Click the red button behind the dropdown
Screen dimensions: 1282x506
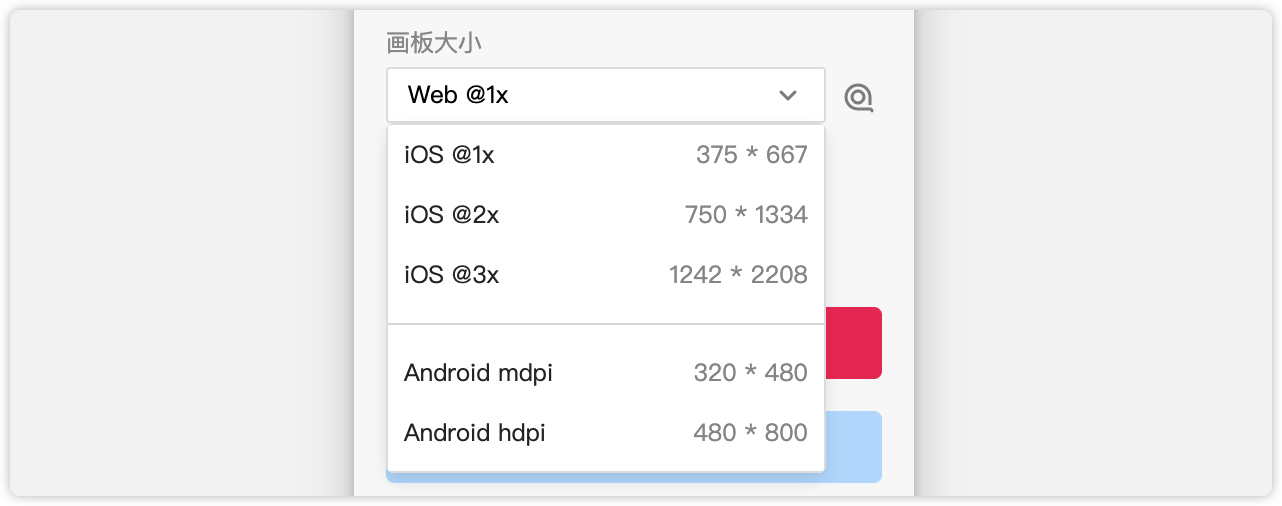pos(853,343)
